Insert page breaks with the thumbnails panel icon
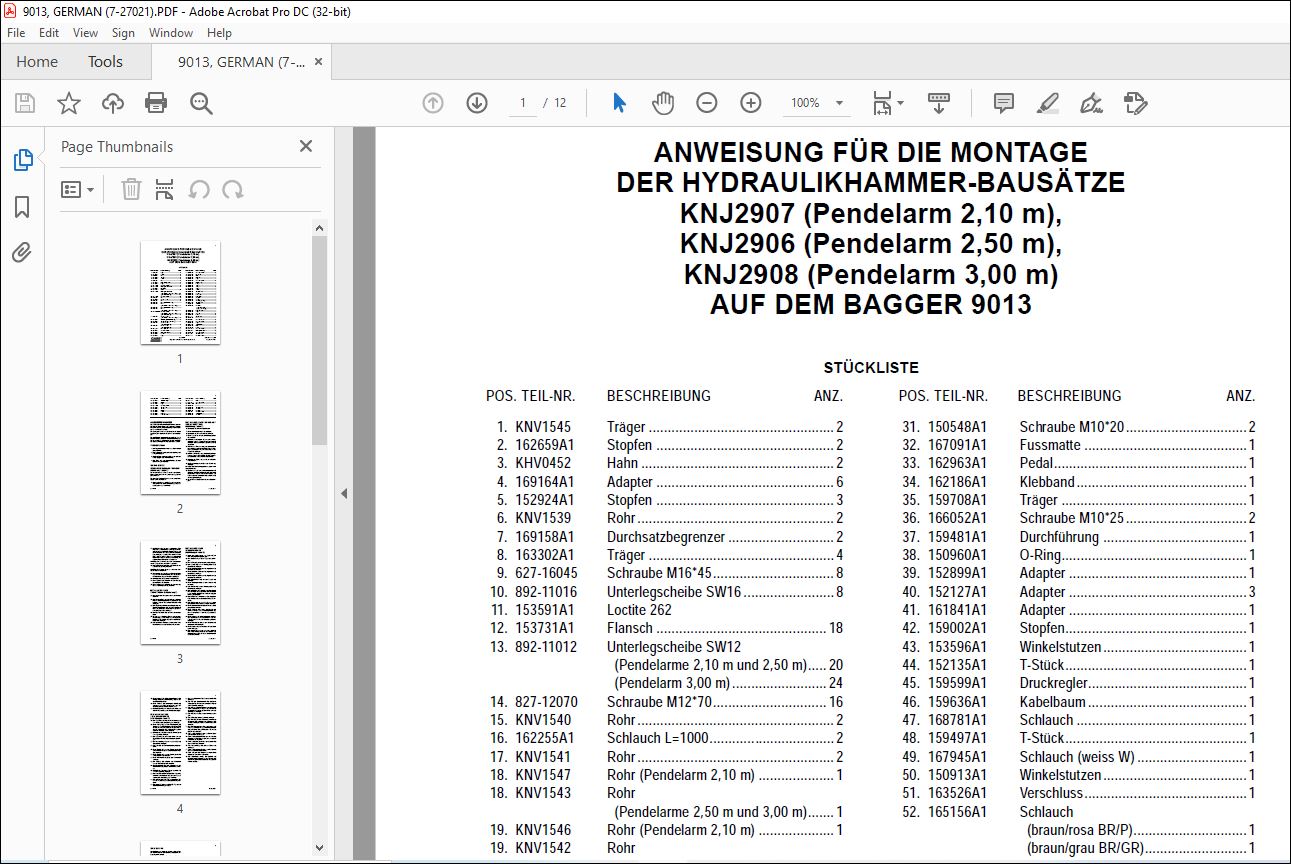The width and height of the screenshot is (1291, 864). 165,189
